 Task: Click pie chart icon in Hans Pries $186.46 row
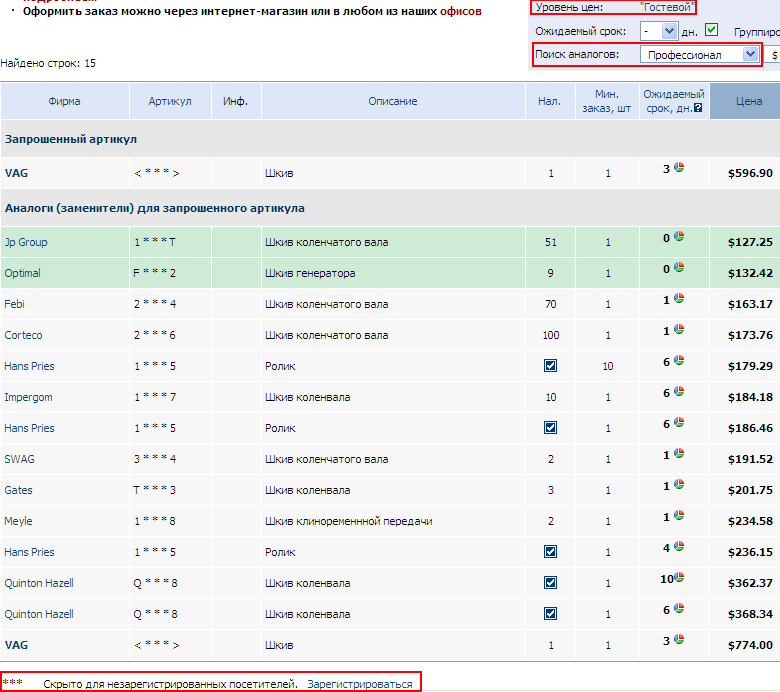point(679,422)
